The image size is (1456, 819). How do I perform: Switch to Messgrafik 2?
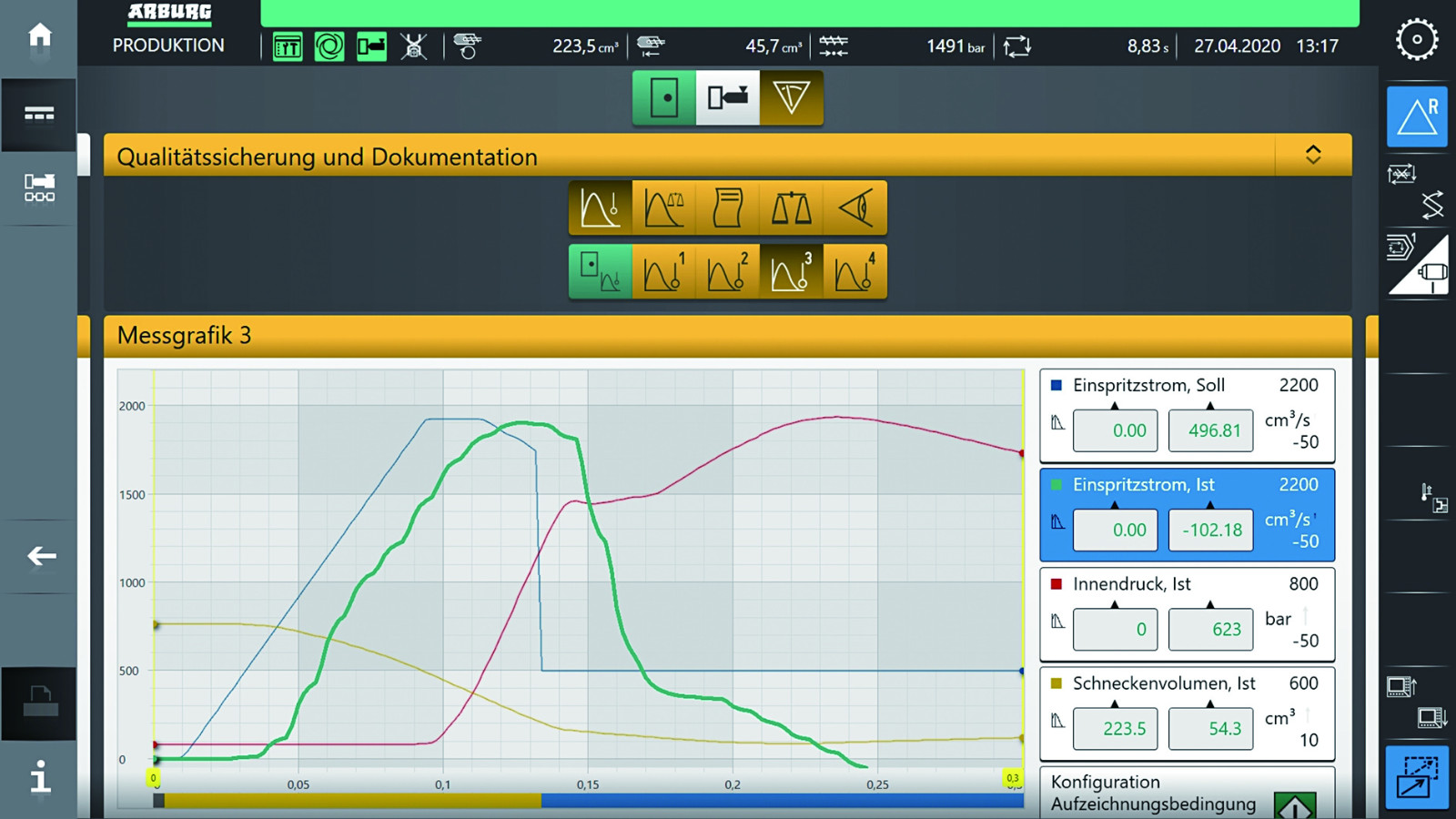tap(728, 271)
